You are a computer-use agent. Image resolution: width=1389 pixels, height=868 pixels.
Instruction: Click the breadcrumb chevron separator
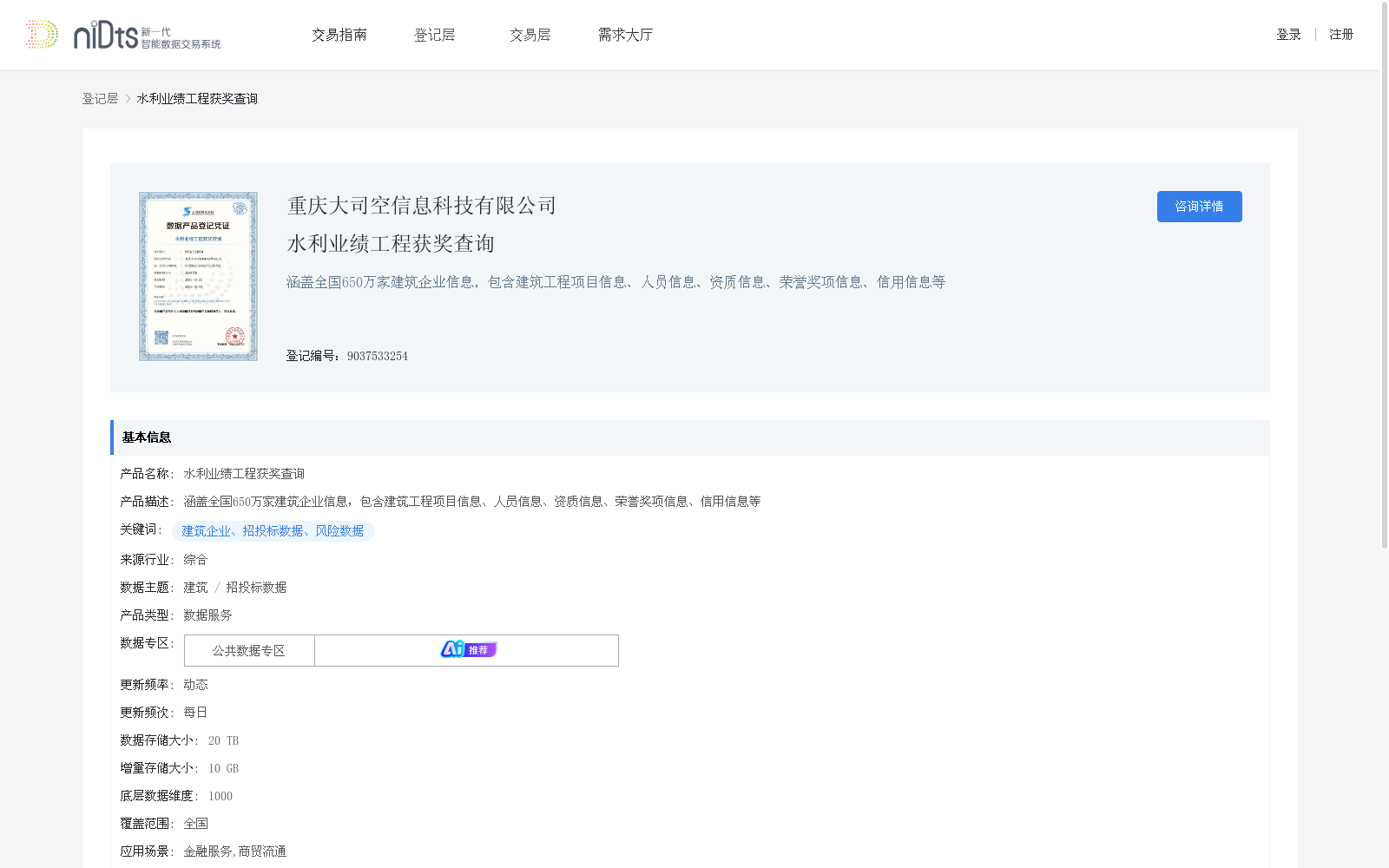tap(128, 99)
